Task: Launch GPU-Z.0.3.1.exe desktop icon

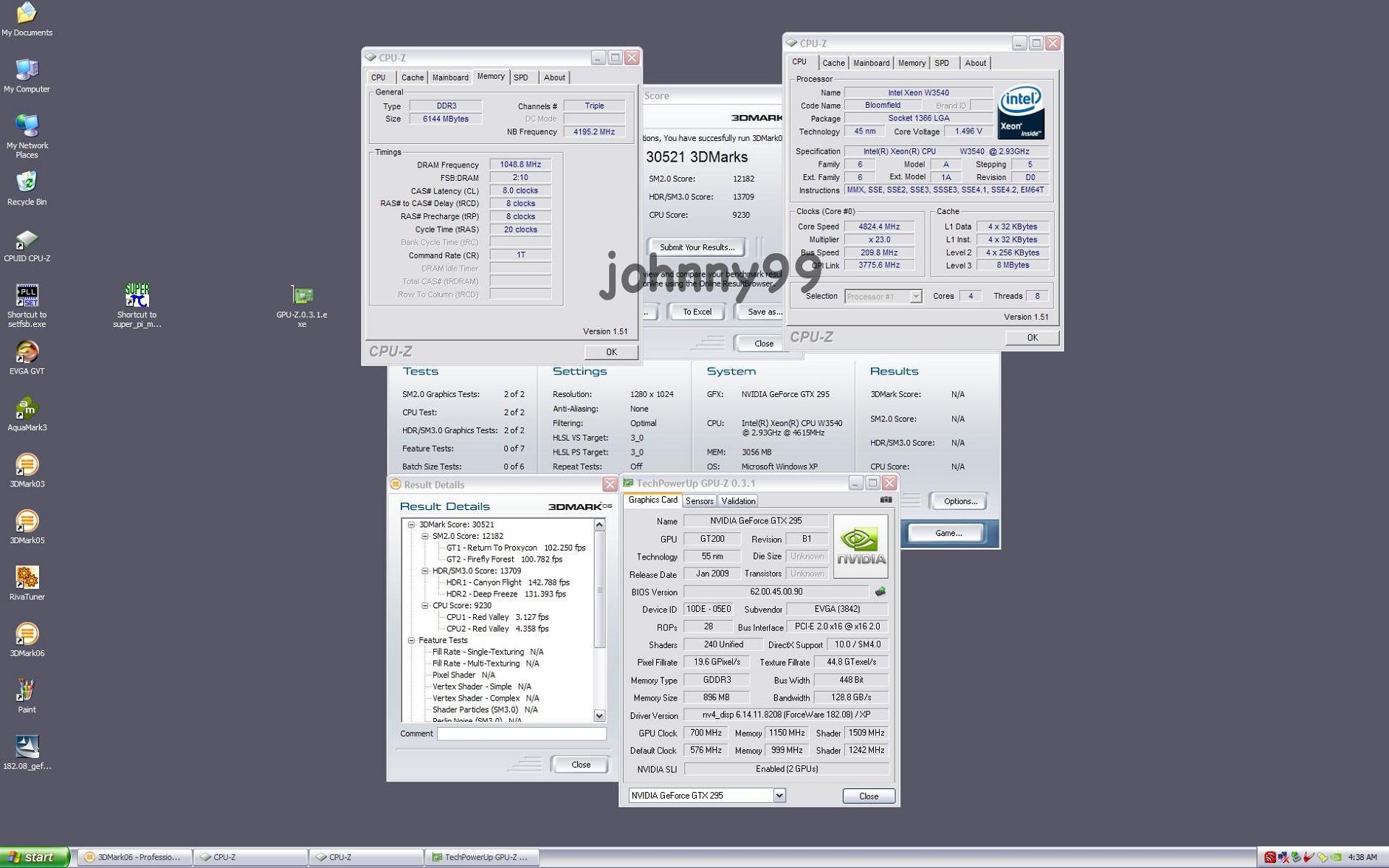Action: point(302,306)
